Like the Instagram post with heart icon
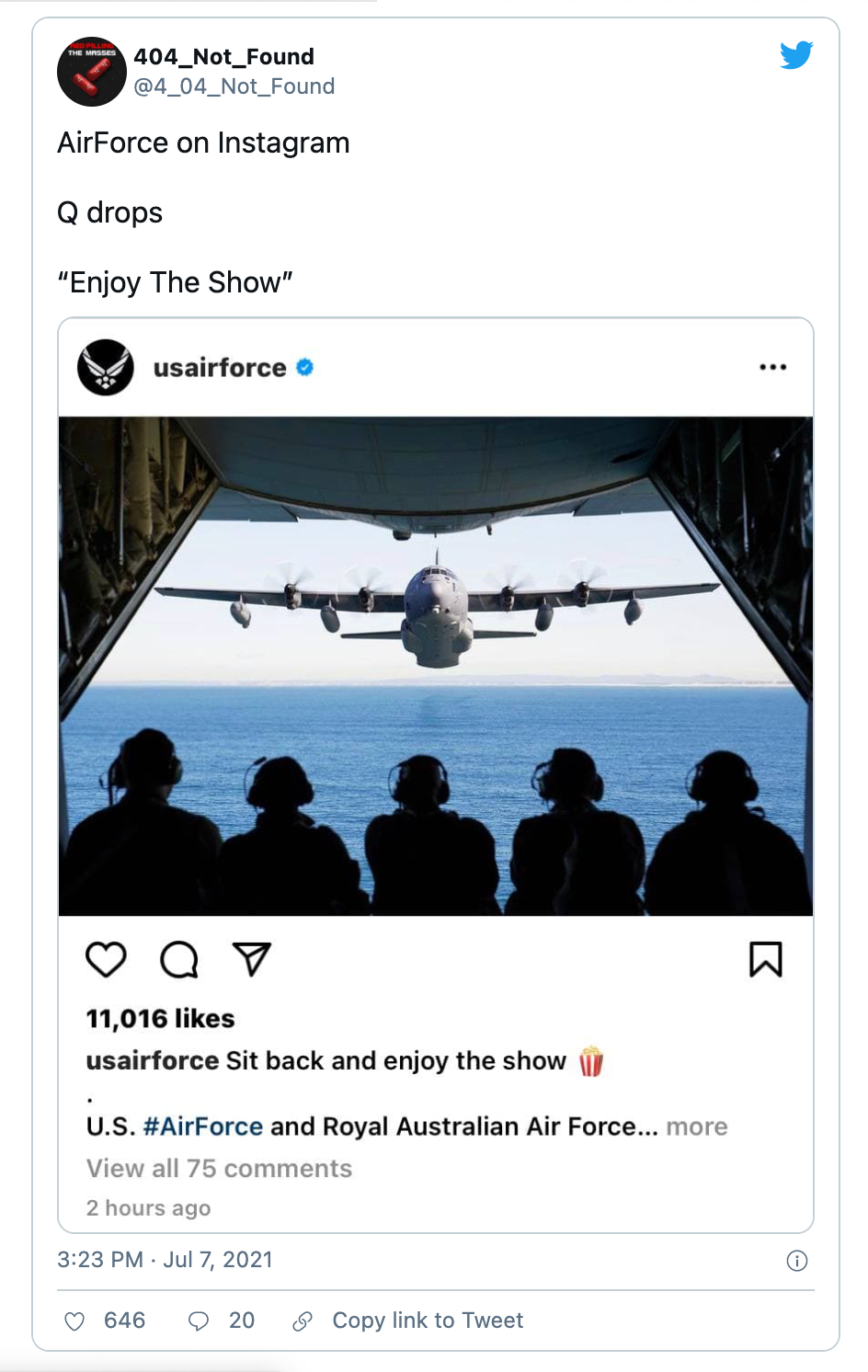Viewport: 868px width, 1372px height. tap(106, 959)
